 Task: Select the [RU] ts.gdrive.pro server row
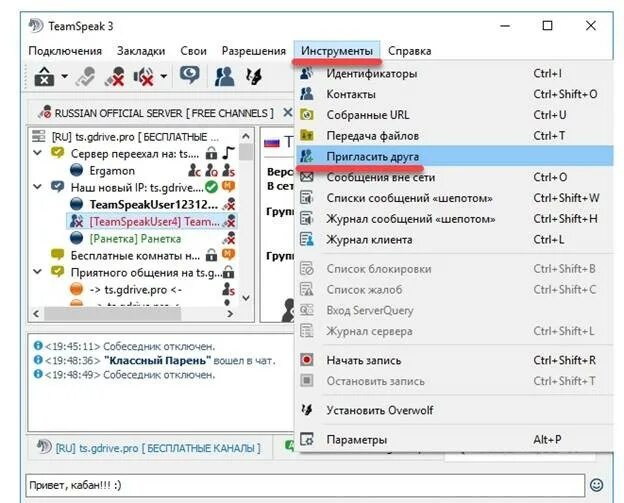(x=135, y=137)
